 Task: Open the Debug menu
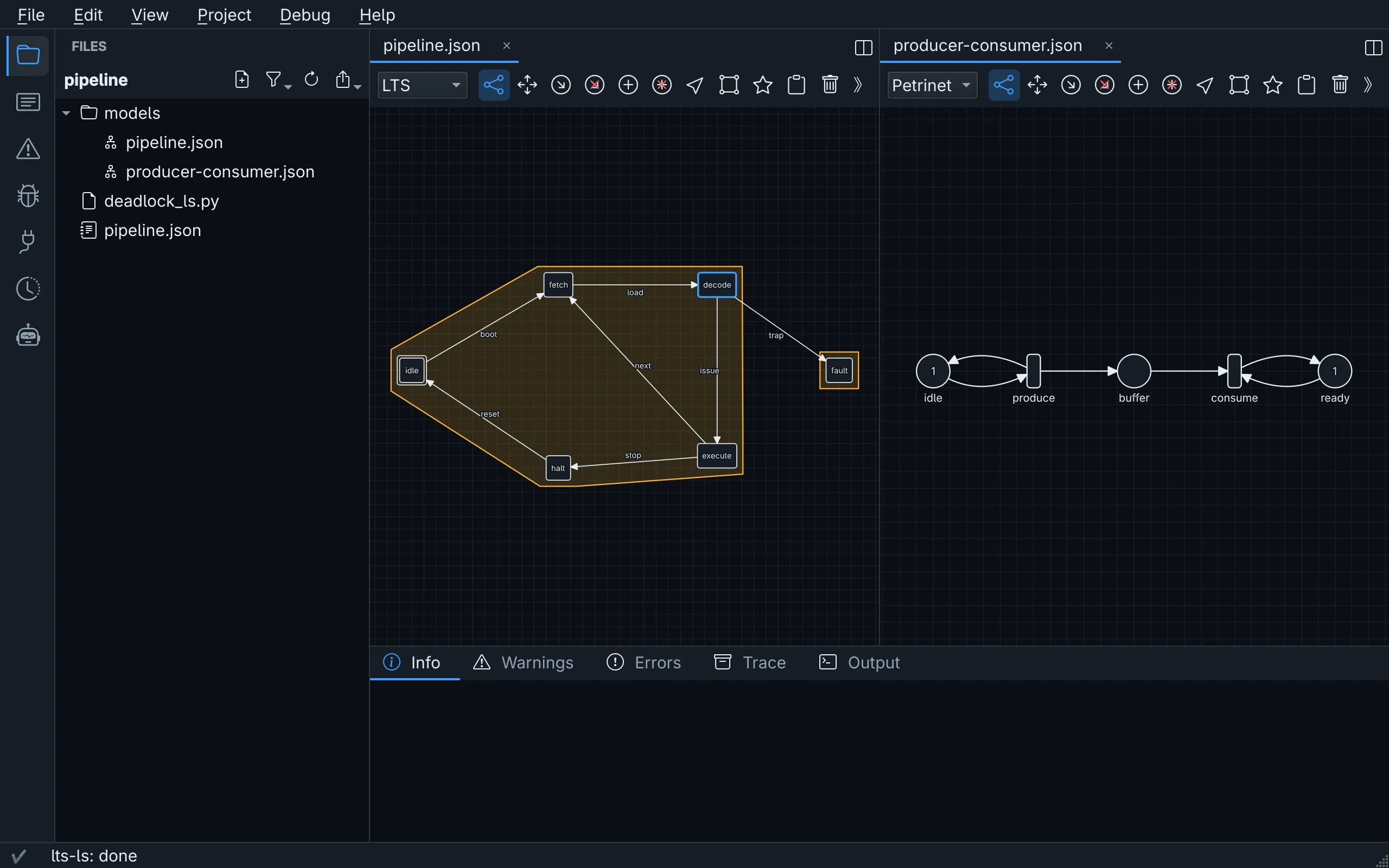pyautogui.click(x=305, y=15)
